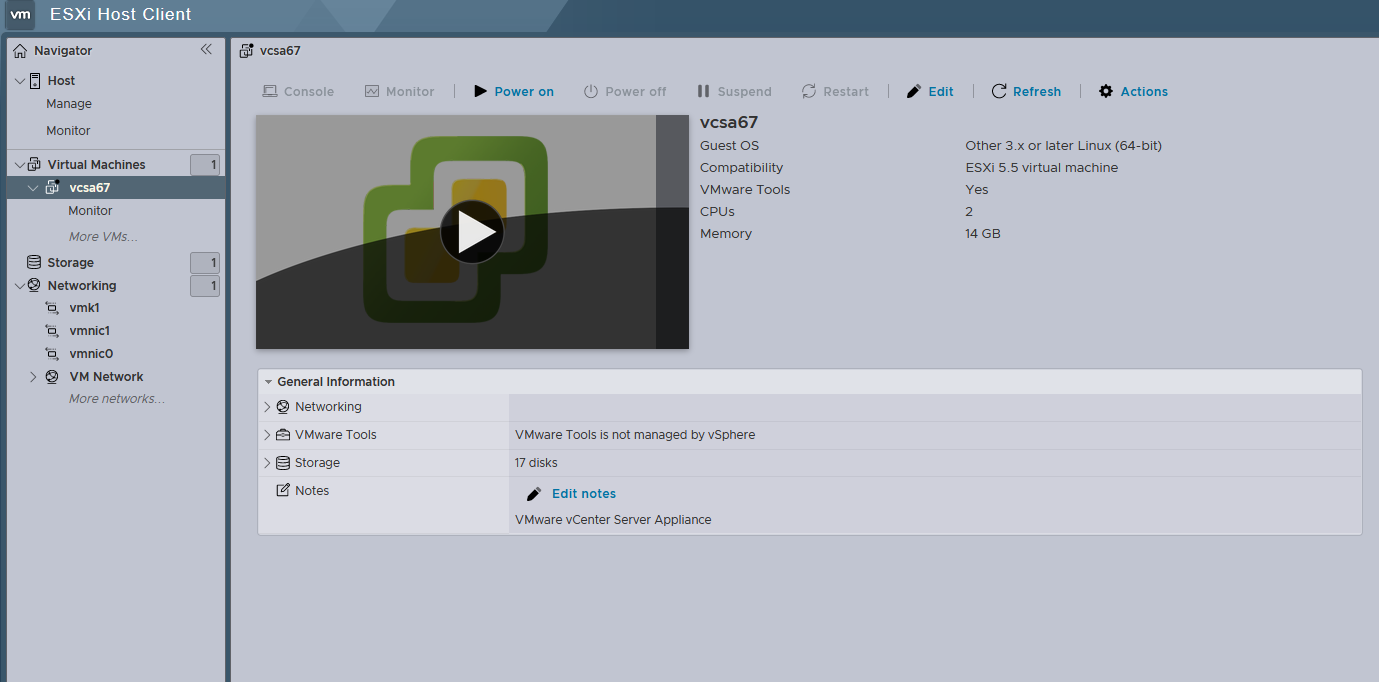The image size is (1379, 682).
Task: Open the More networks... link
Action: click(117, 399)
